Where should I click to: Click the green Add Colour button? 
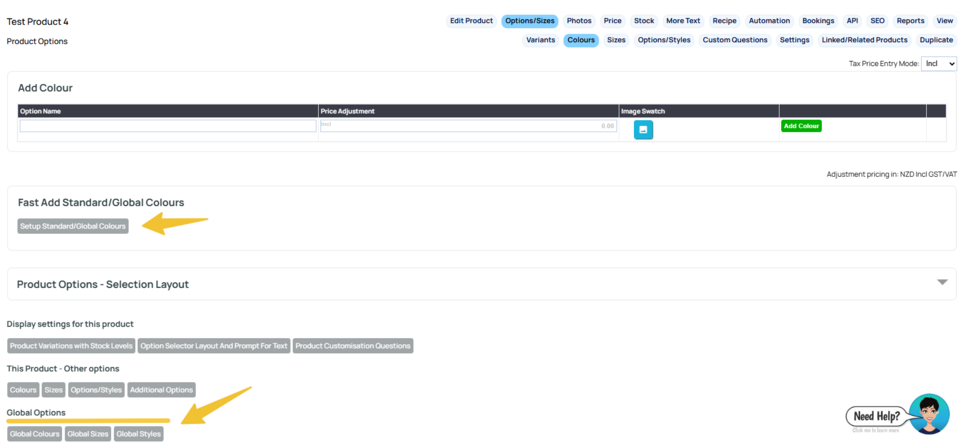801,126
